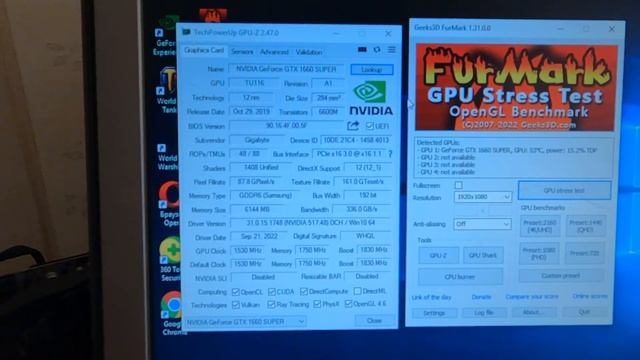Switch to the Sensors tab
This screenshot has height=360, width=640.
point(242,52)
